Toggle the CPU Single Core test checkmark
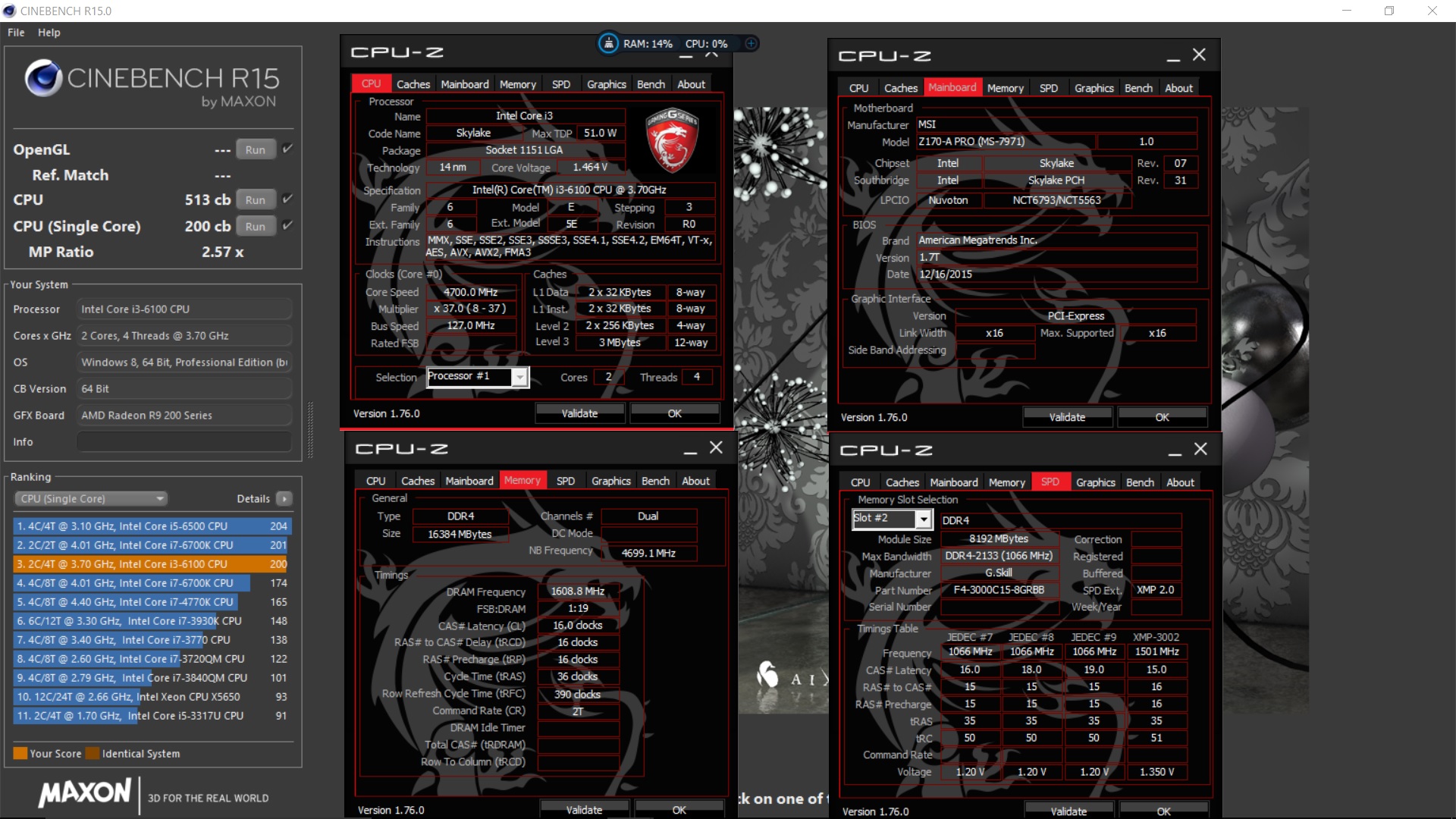The width and height of the screenshot is (1456, 819). (287, 225)
